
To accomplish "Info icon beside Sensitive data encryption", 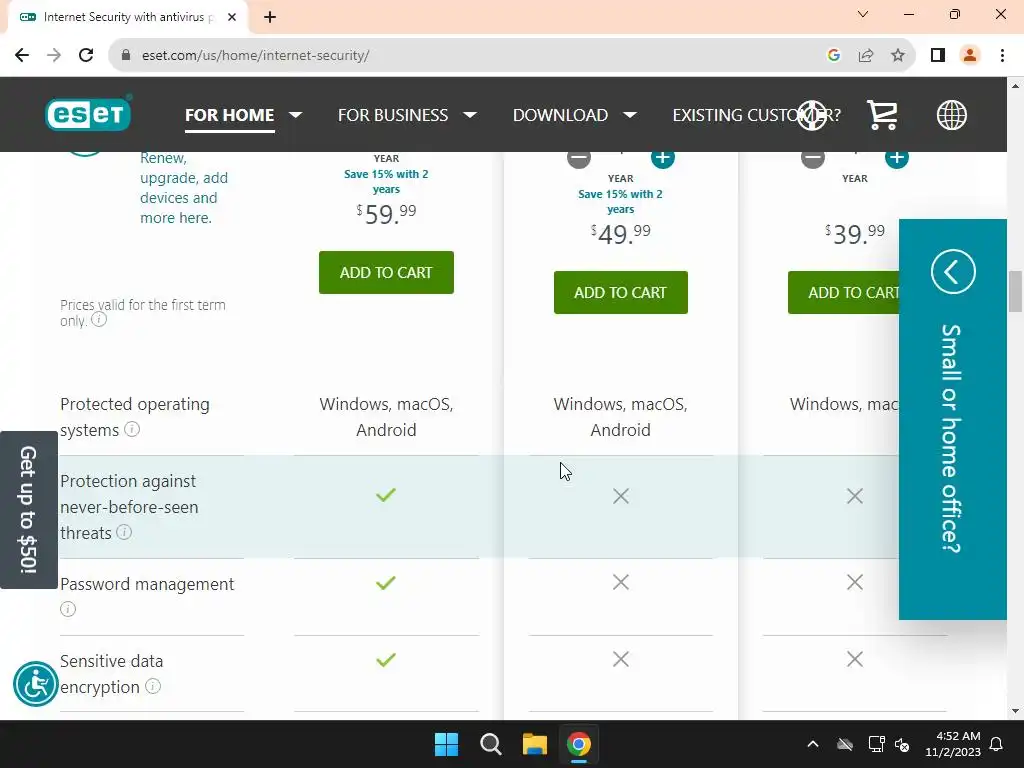I will coord(153,686).
